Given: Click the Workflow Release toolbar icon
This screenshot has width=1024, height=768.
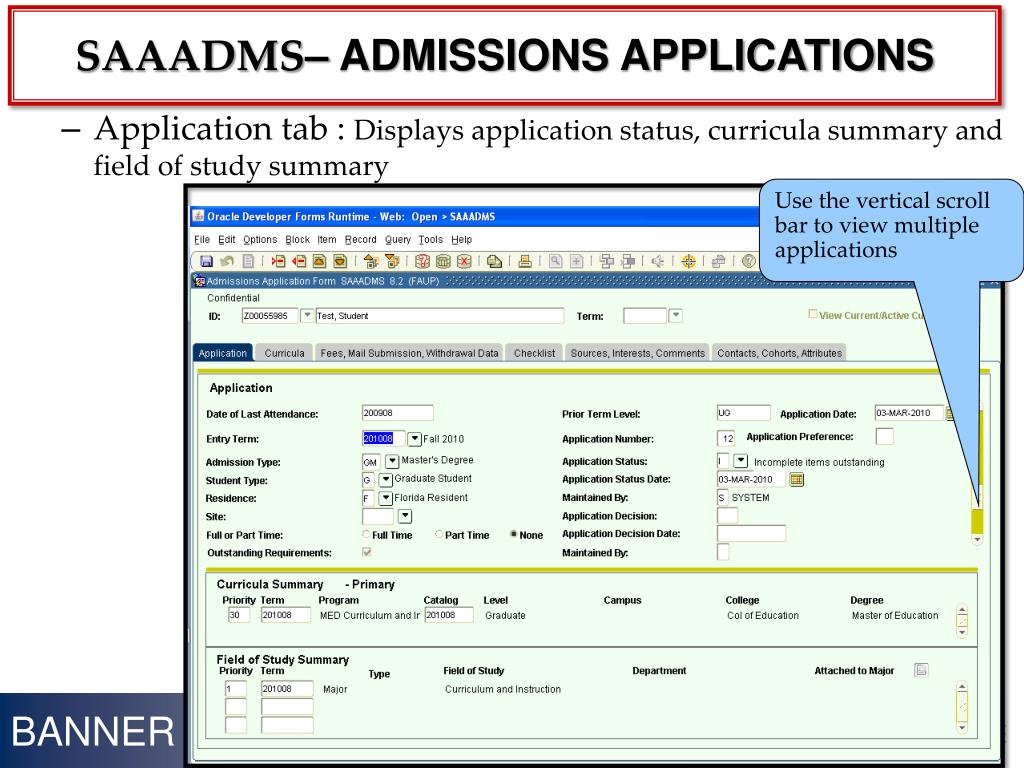Looking at the screenshot, I should tap(628, 261).
